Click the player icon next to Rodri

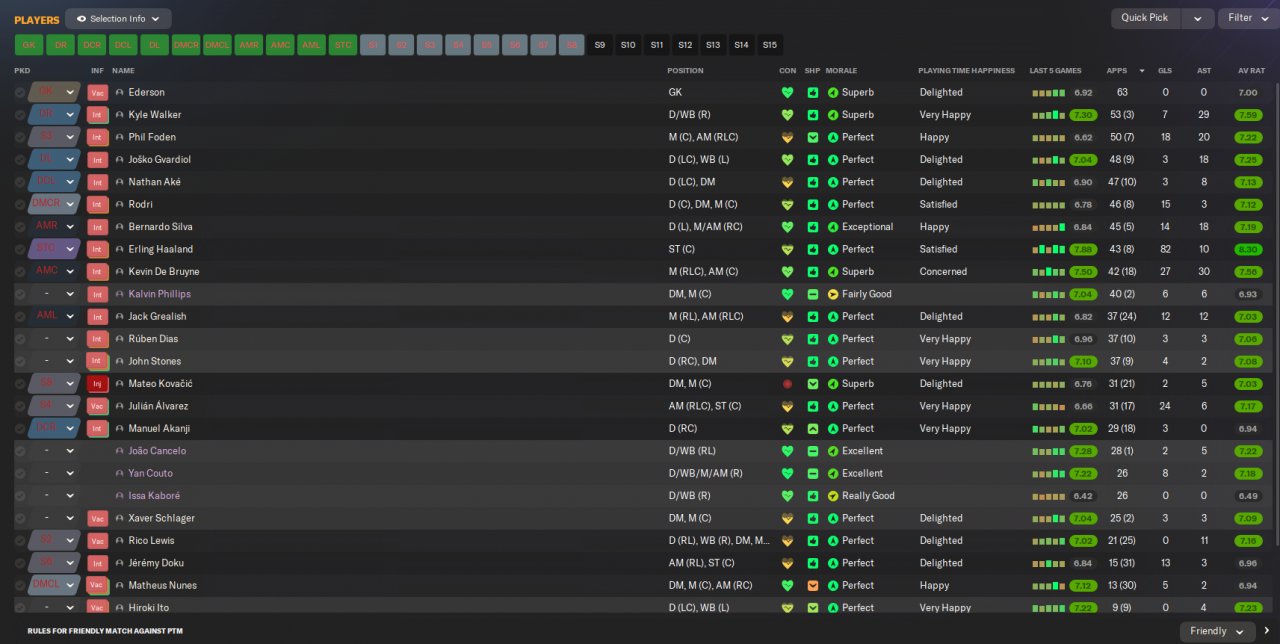120,204
